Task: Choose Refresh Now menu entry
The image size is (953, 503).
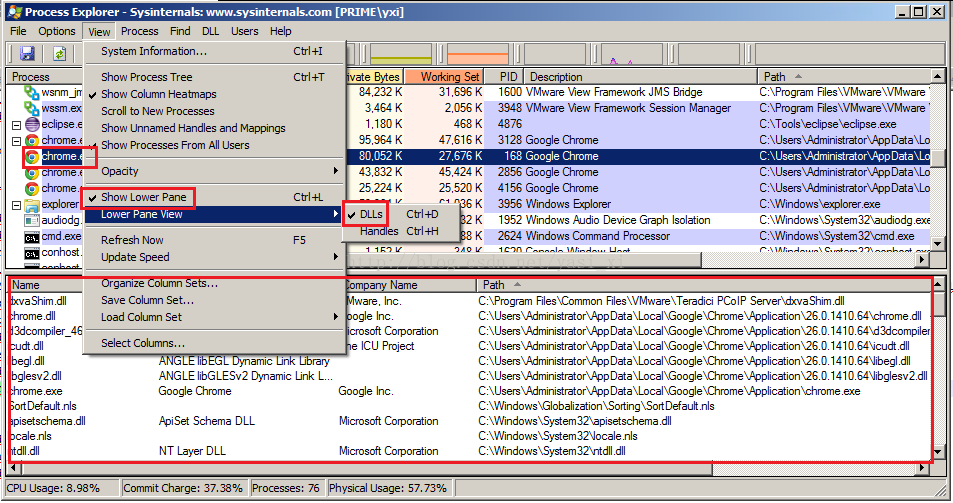Action: pyautogui.click(x=213, y=241)
